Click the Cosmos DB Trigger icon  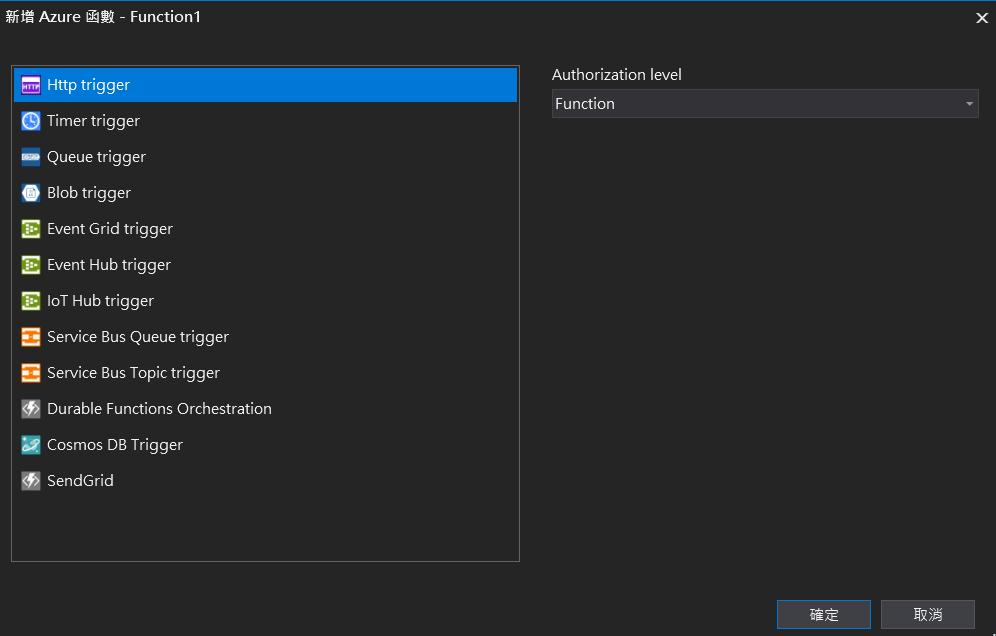pyautogui.click(x=30, y=445)
